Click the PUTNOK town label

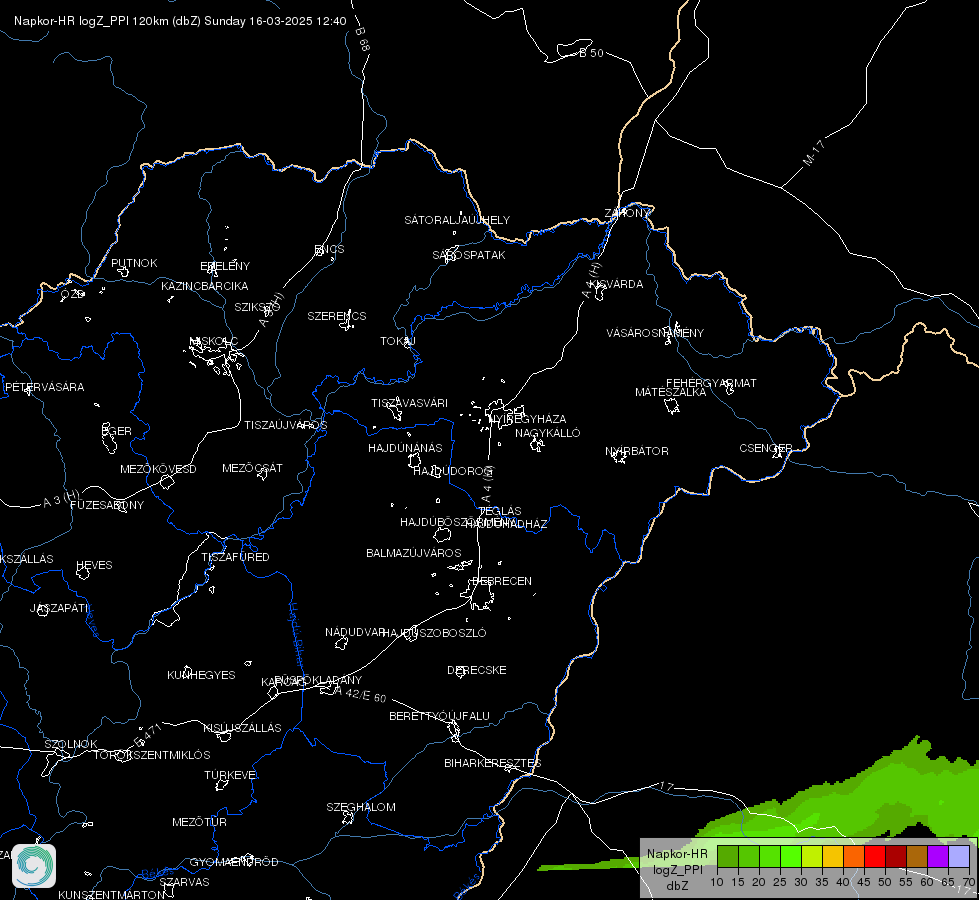pos(134,263)
